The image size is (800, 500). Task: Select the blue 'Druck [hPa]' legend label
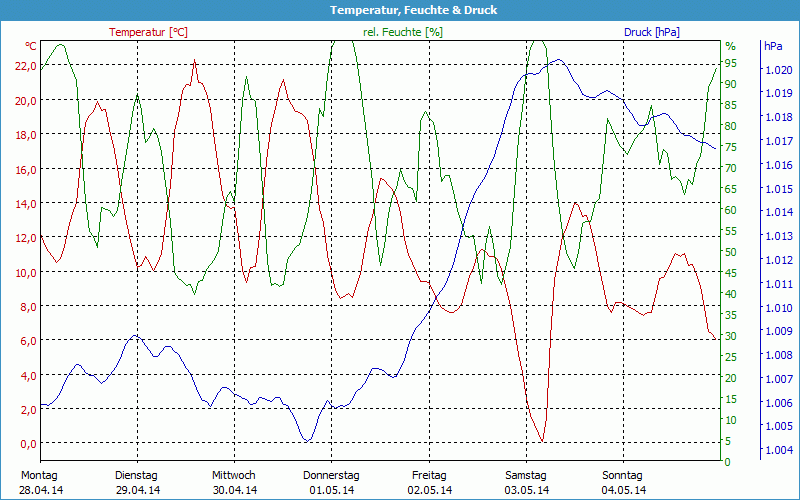(x=652, y=32)
